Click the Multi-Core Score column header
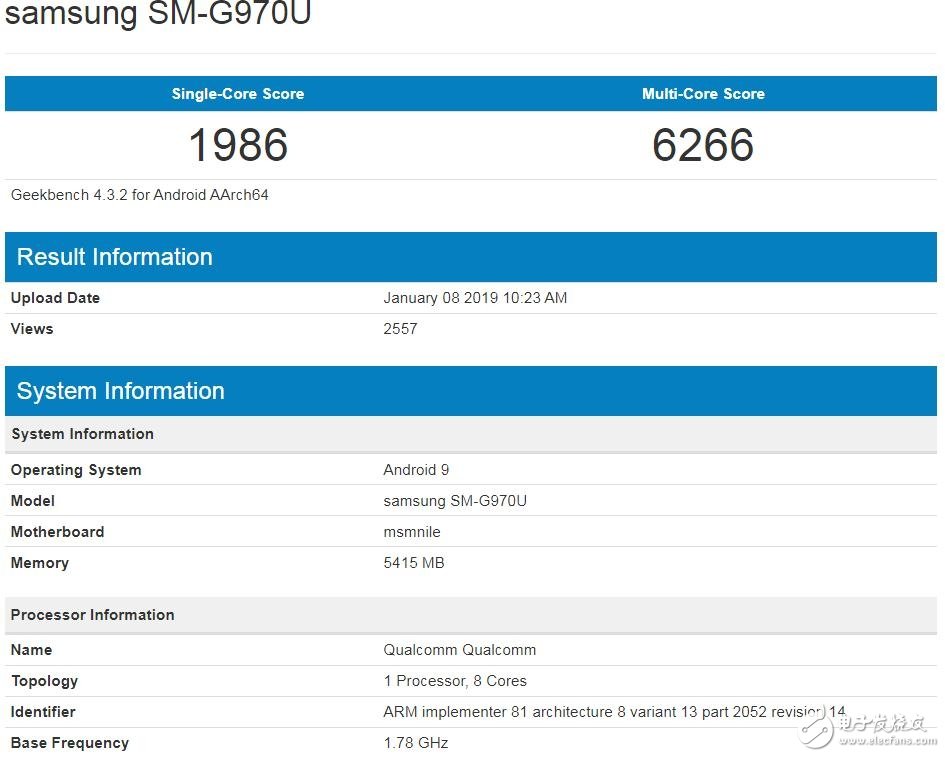 tap(703, 93)
